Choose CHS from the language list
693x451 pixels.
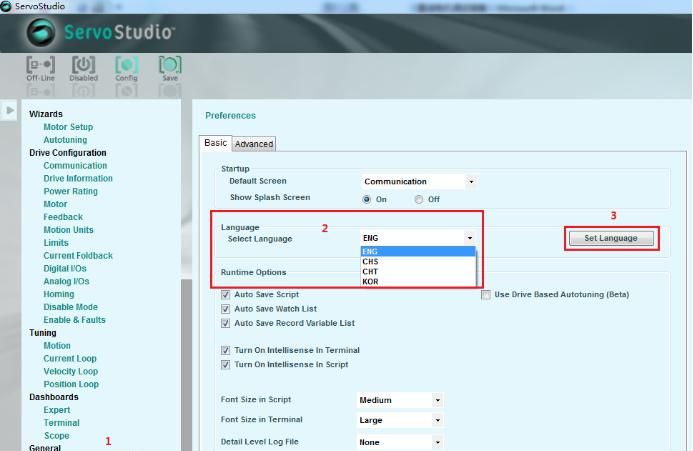418,262
